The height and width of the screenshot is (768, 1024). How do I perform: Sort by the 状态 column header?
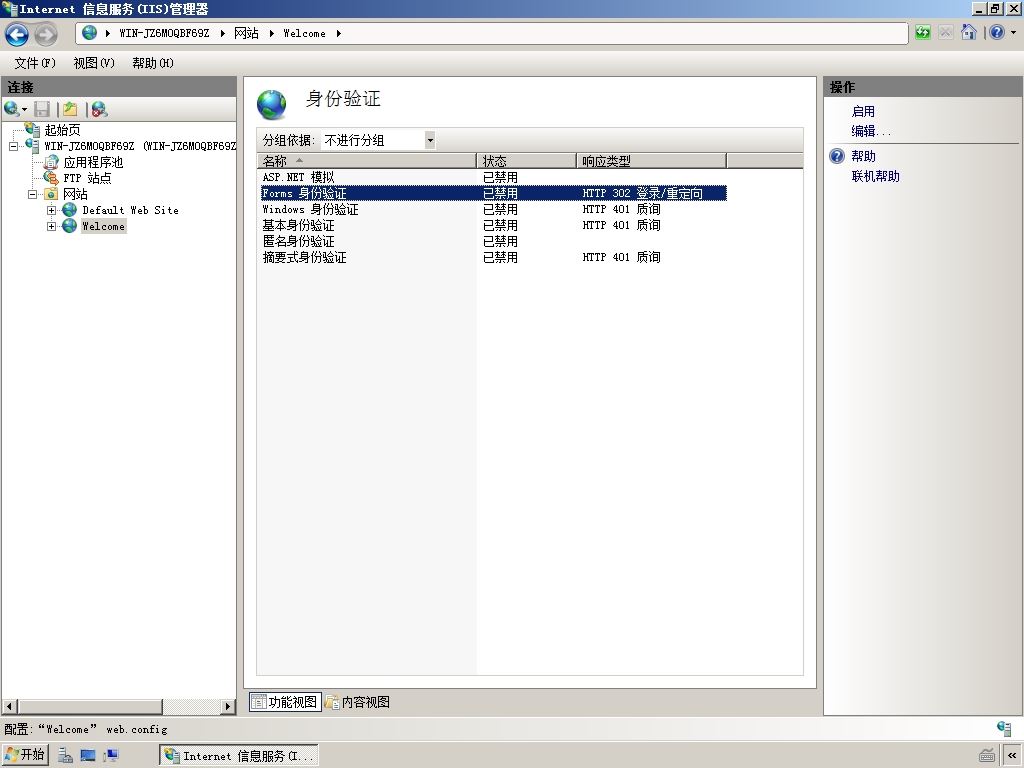(527, 161)
